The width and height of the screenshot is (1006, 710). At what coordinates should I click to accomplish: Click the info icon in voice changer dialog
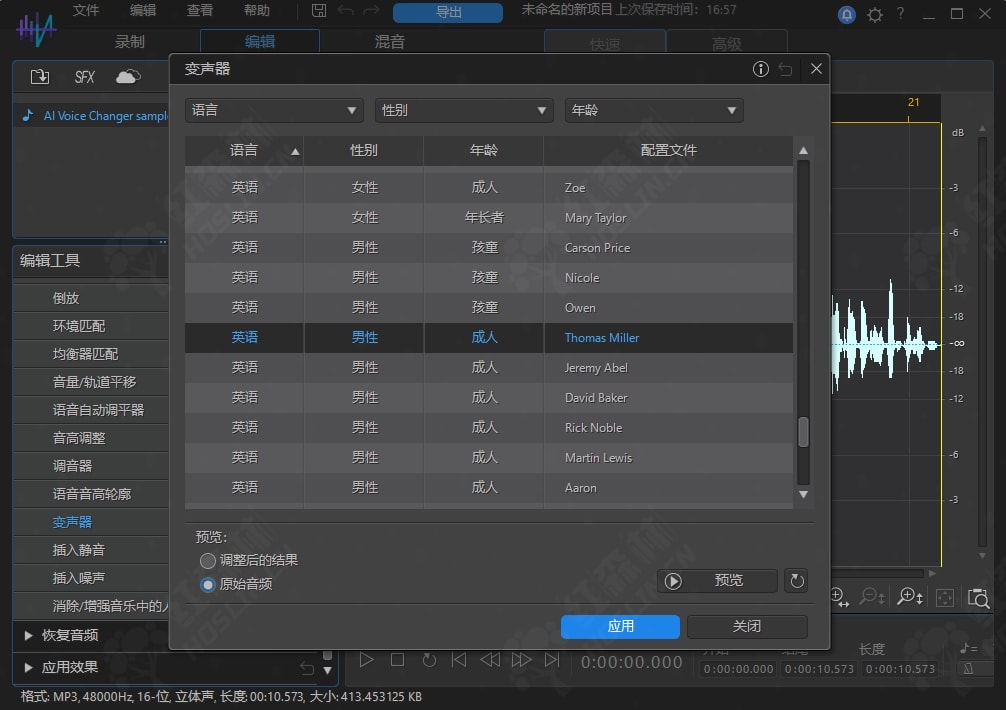click(760, 69)
